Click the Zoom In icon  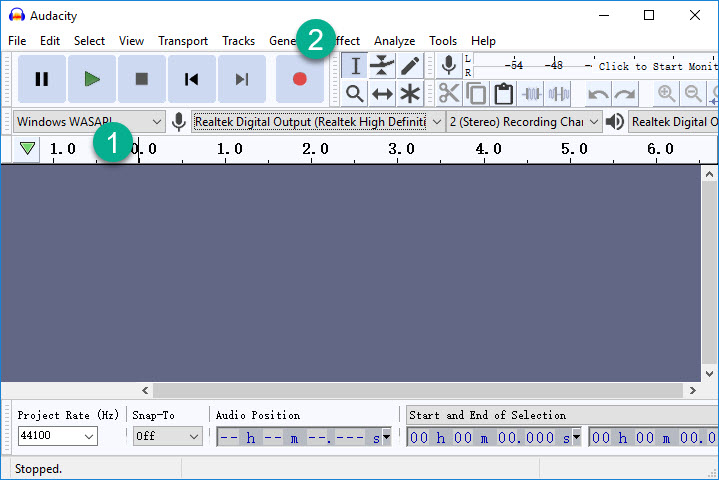coord(666,94)
